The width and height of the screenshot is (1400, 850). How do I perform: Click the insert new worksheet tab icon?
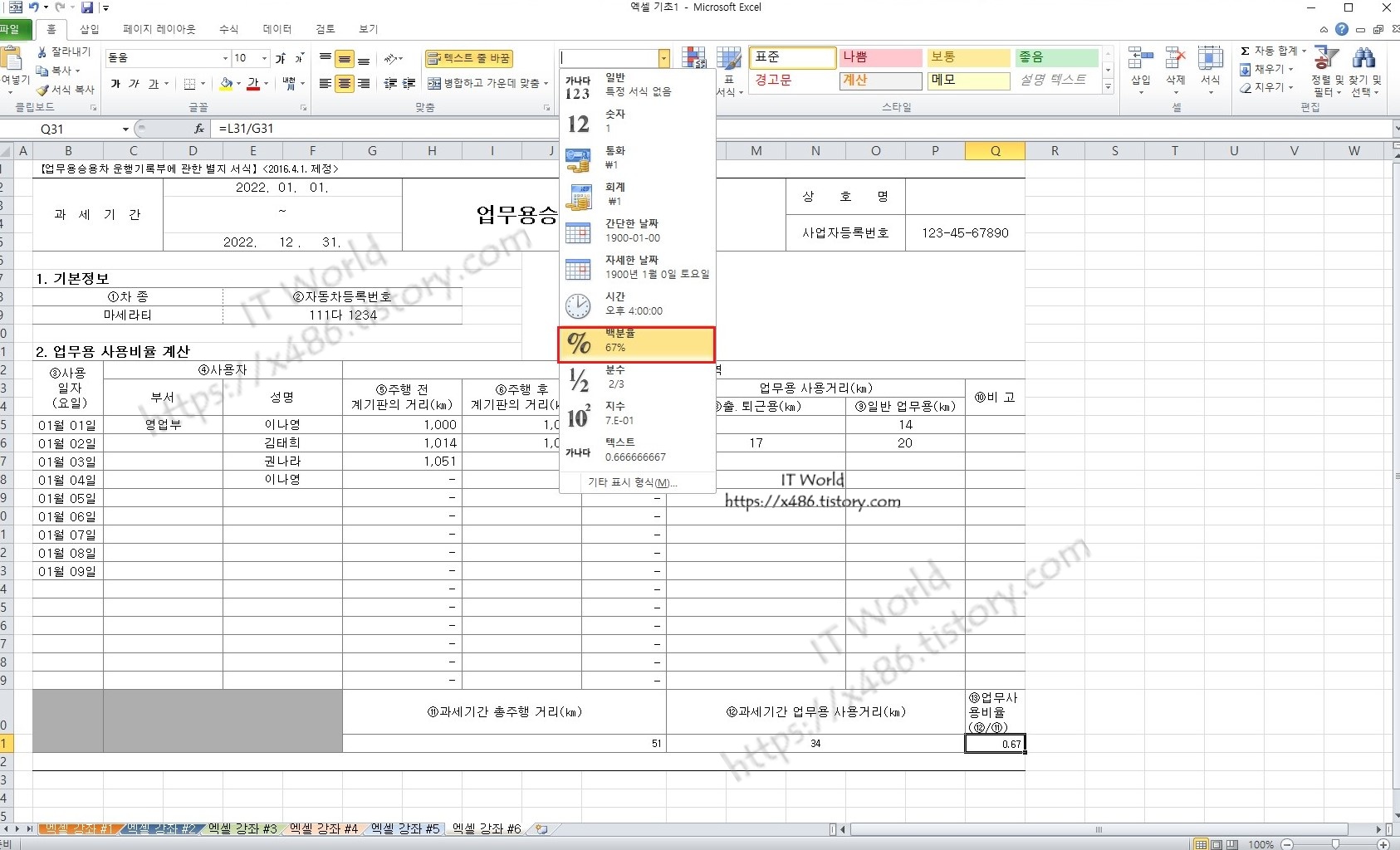541,828
